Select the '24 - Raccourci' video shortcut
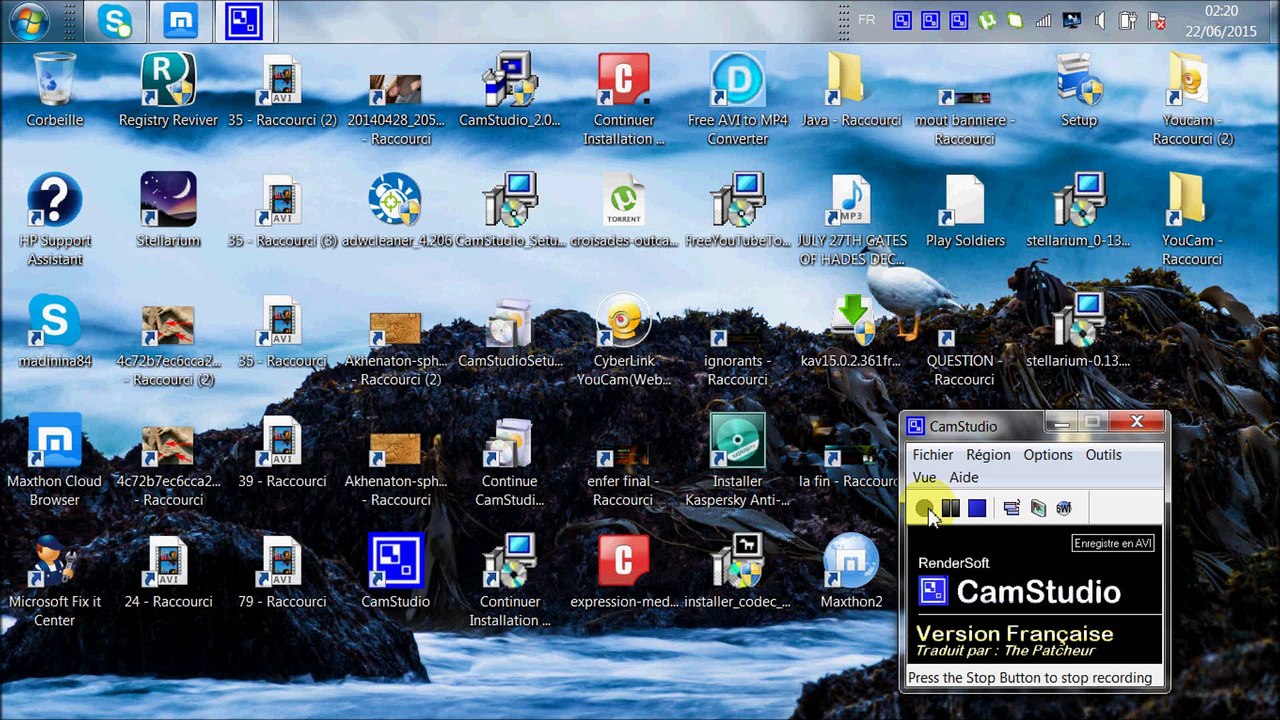This screenshot has height=720, width=1280. [x=168, y=571]
